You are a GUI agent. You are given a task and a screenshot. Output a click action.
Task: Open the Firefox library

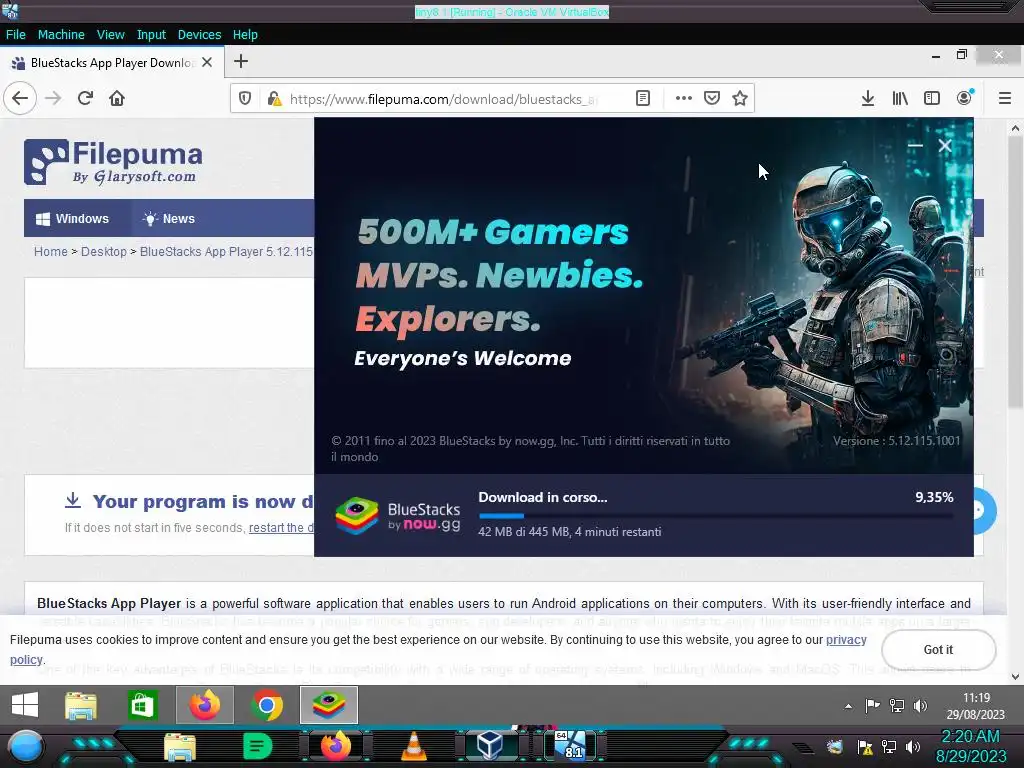(900, 99)
